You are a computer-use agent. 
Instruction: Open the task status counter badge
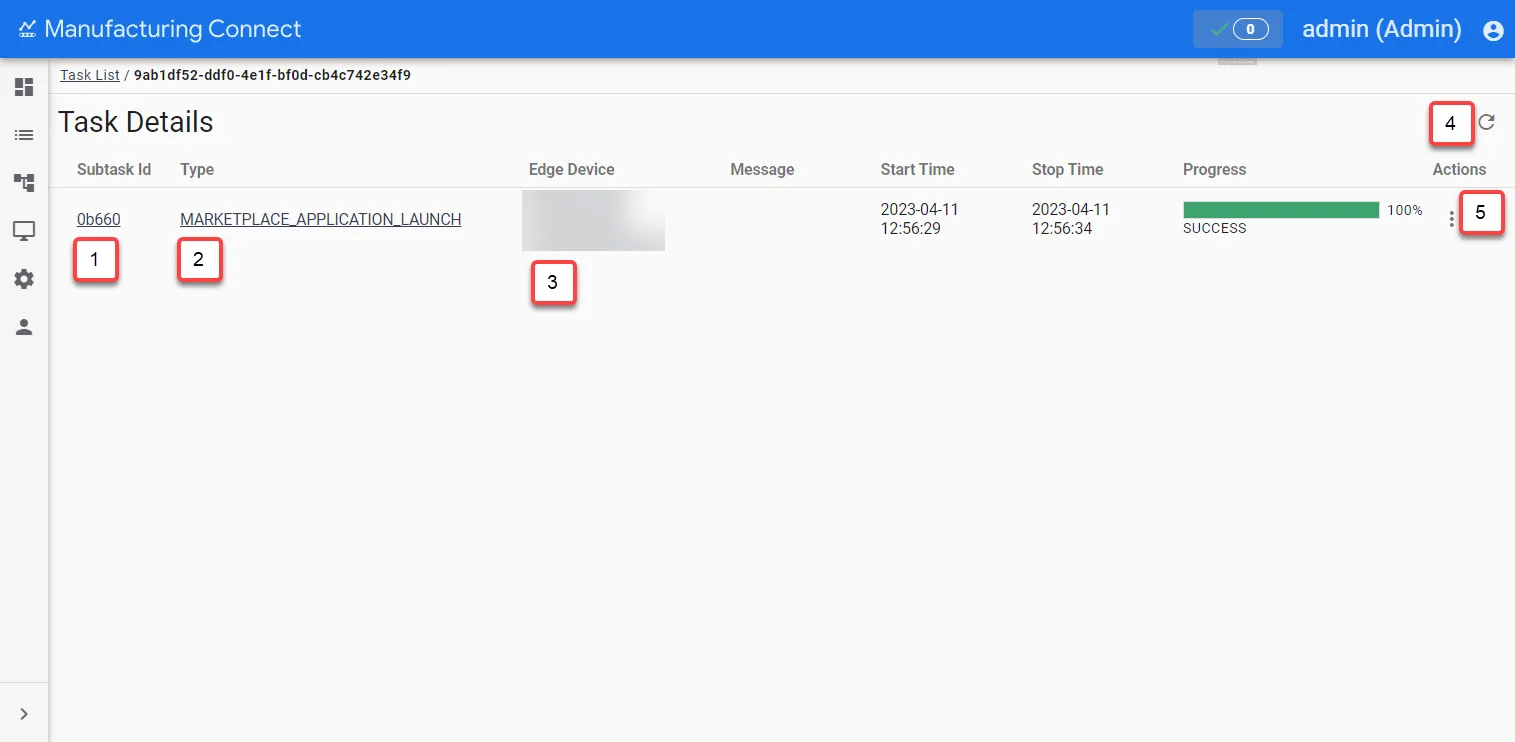coord(1238,29)
